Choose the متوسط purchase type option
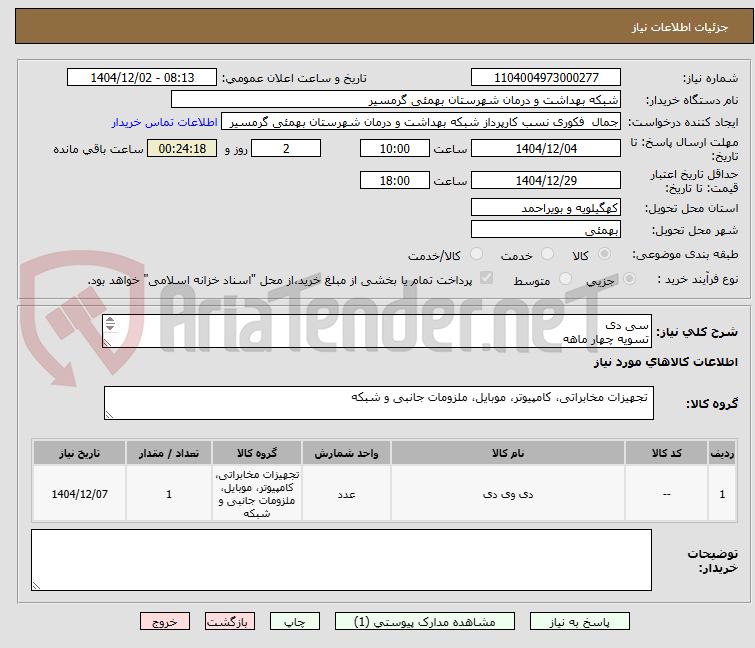 pos(565,279)
